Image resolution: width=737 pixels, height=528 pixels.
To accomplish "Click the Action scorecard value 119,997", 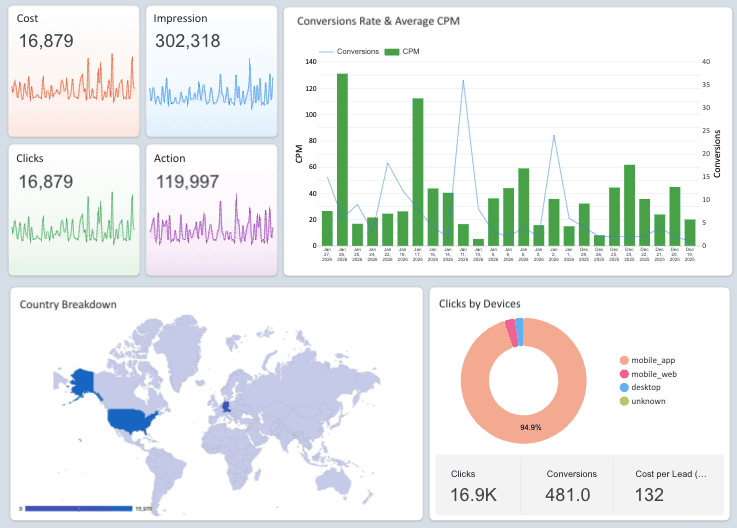I will pyautogui.click(x=188, y=181).
